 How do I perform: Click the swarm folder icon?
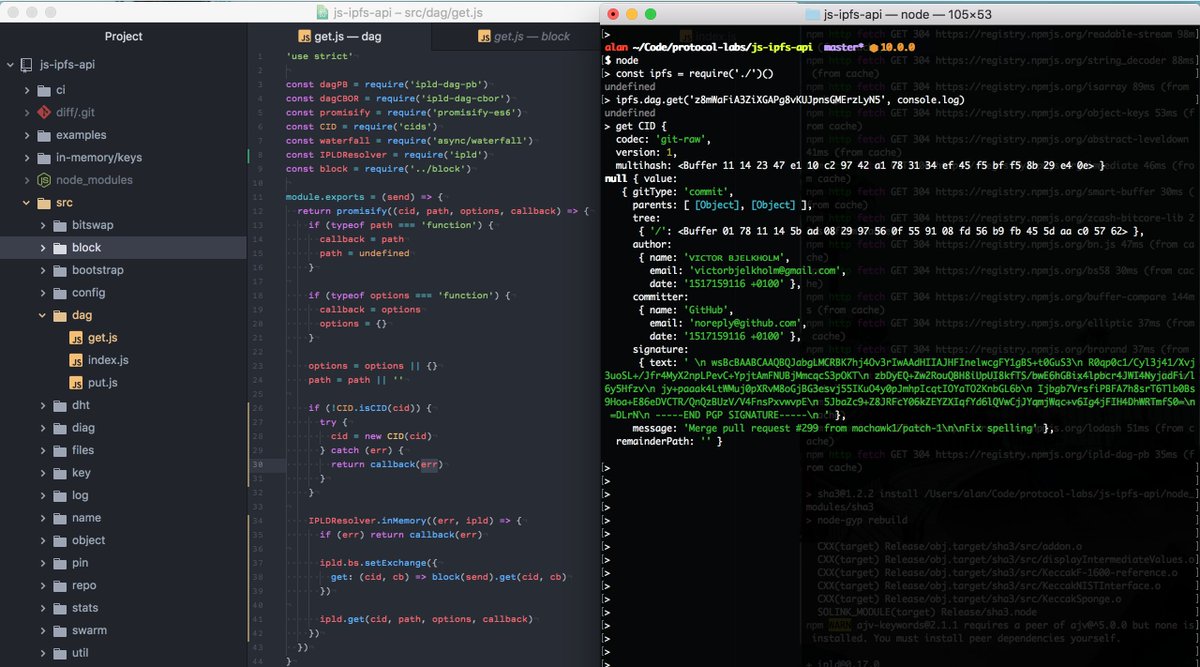[60, 630]
